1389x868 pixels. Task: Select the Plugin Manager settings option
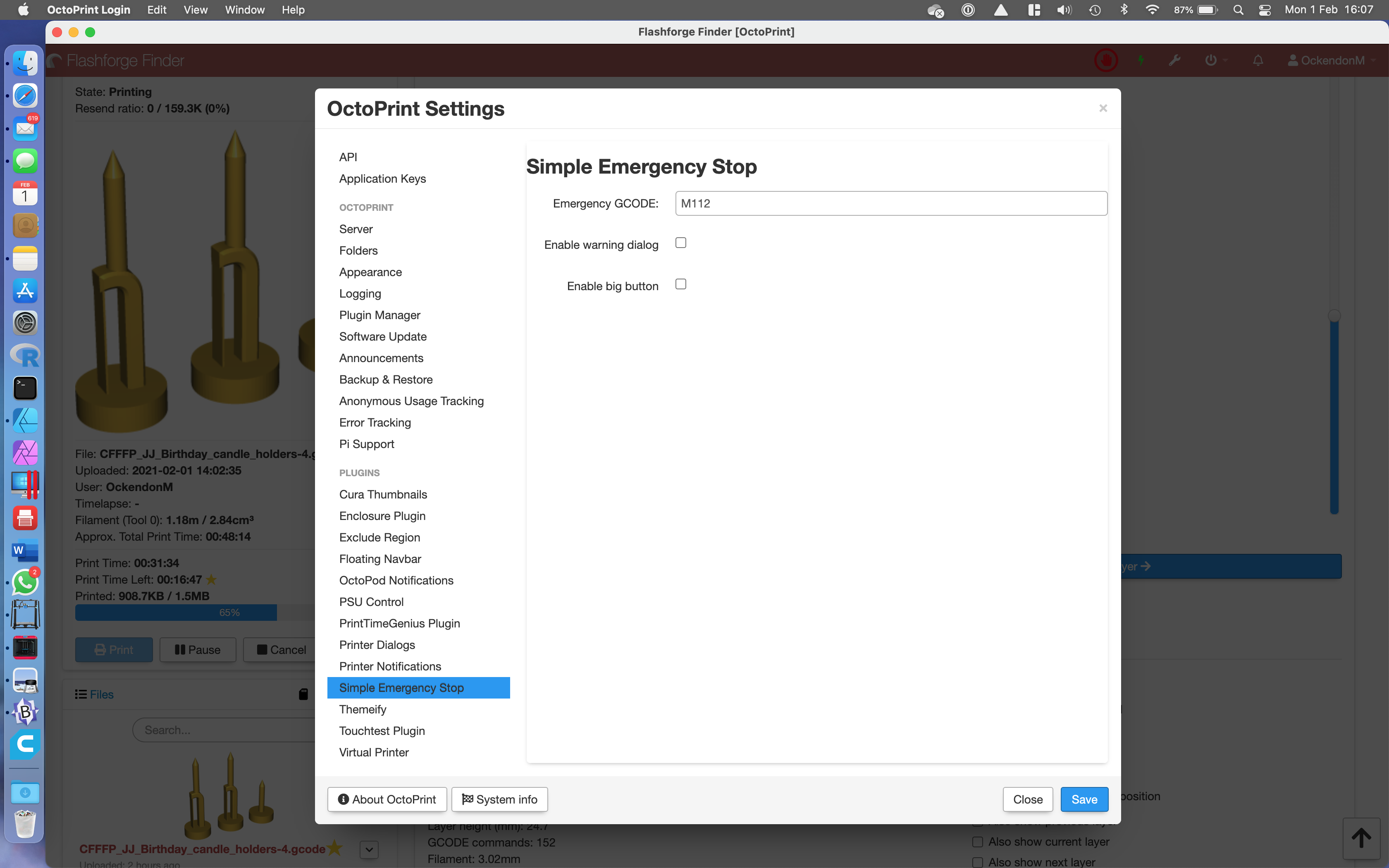click(379, 315)
